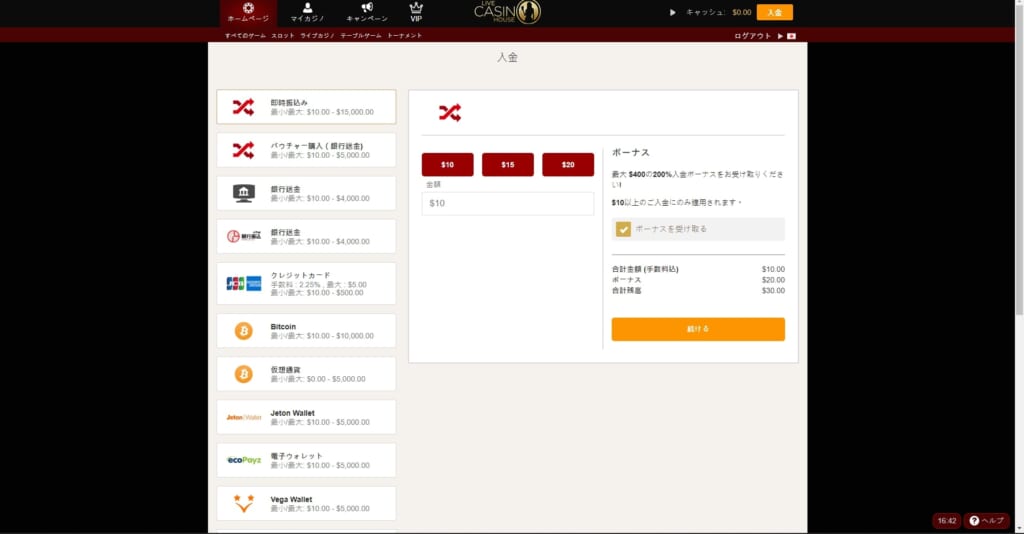Screen dimensions: 1024x534
Task: Open the ホームページ home icon tab
Action: coord(248,12)
